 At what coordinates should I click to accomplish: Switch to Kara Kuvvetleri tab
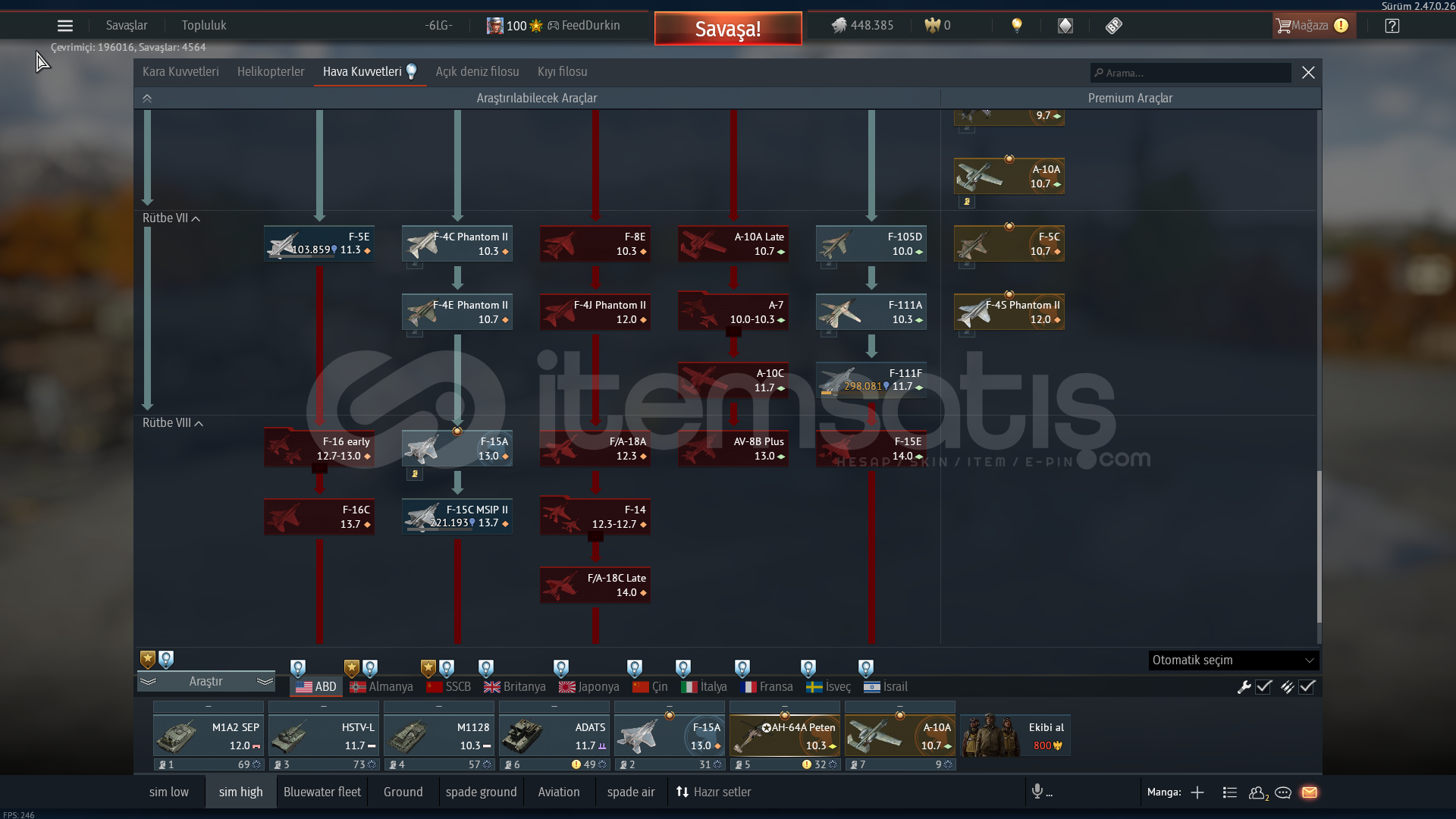(x=180, y=72)
